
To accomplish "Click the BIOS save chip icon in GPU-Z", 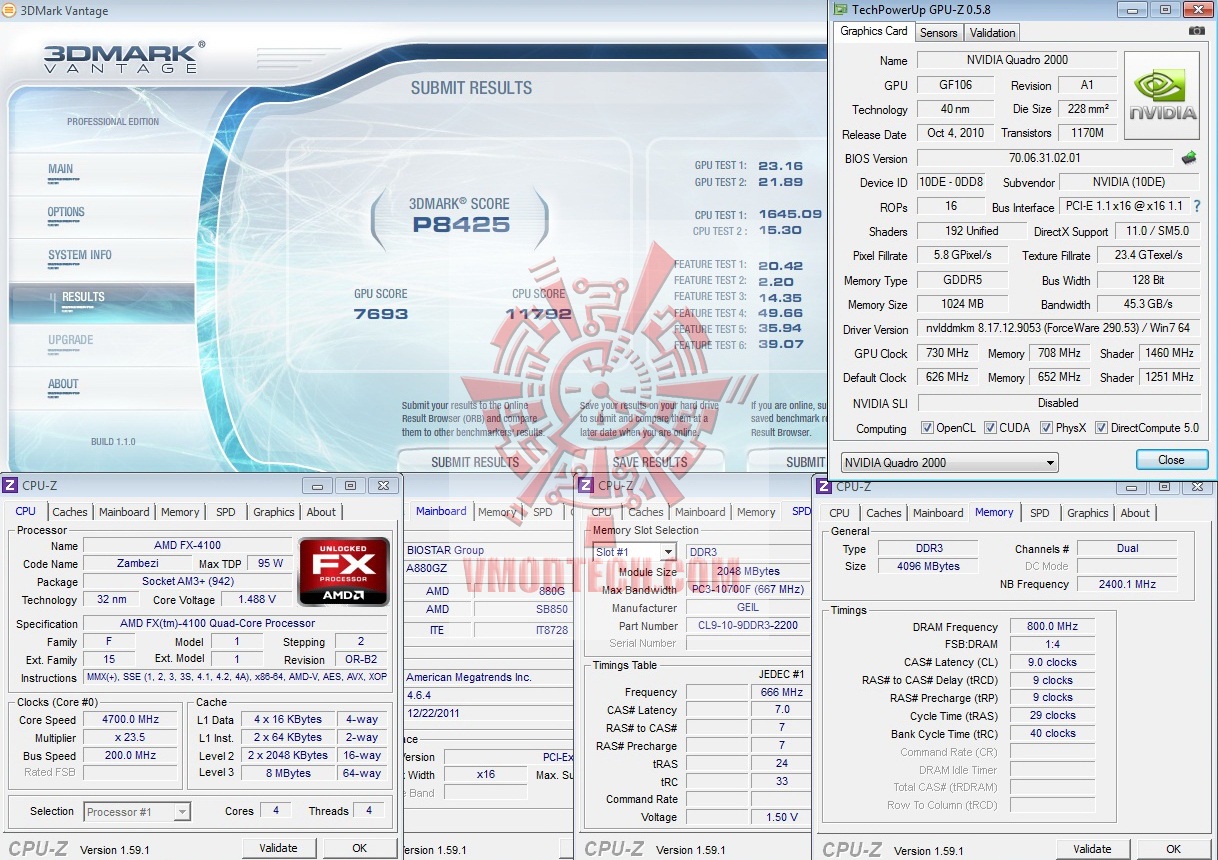I will (x=1189, y=158).
